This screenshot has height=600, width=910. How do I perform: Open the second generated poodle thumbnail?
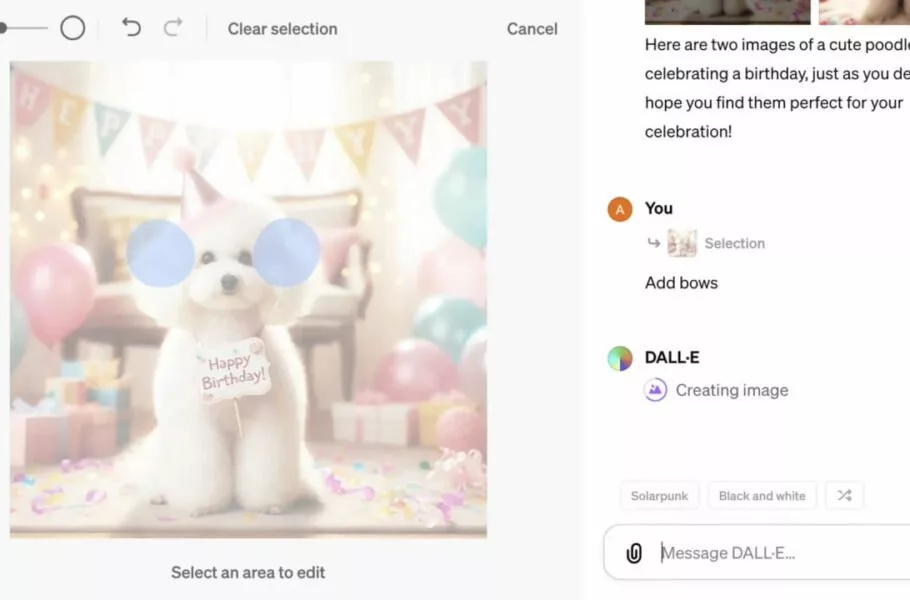pyautogui.click(x=864, y=11)
